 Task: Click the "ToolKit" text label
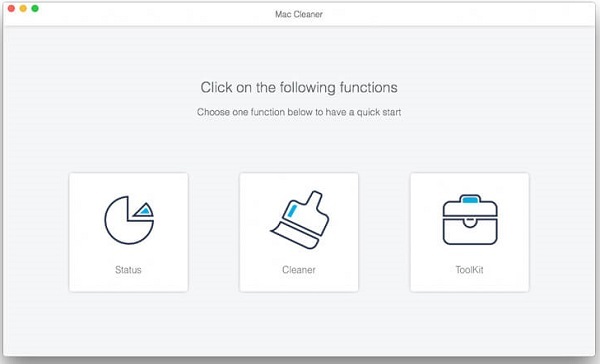(x=470, y=270)
